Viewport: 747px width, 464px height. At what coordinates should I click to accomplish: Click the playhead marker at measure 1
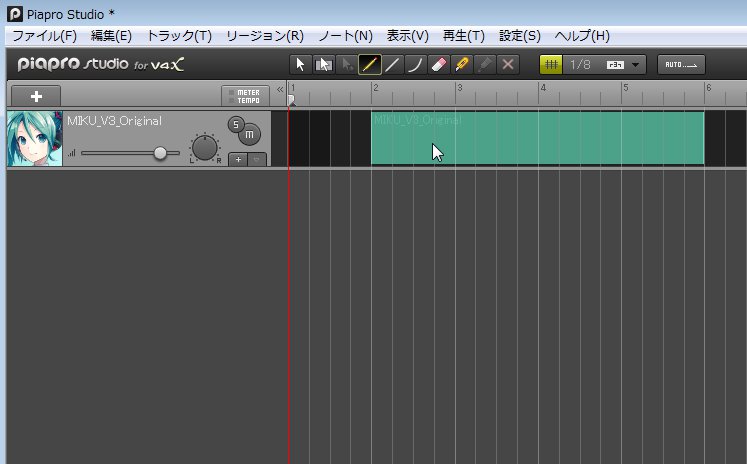292,100
